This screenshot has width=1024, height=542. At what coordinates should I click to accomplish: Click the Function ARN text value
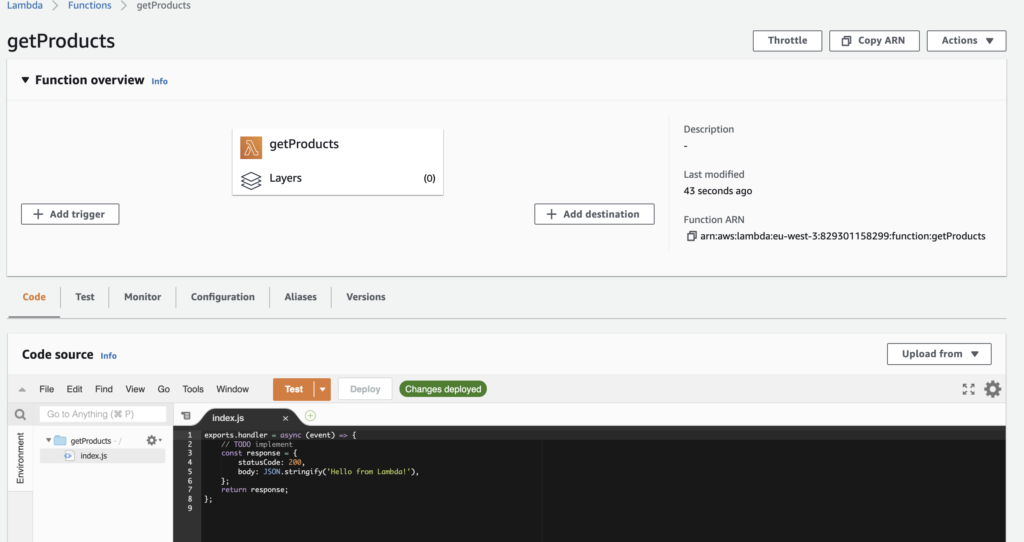click(842, 236)
